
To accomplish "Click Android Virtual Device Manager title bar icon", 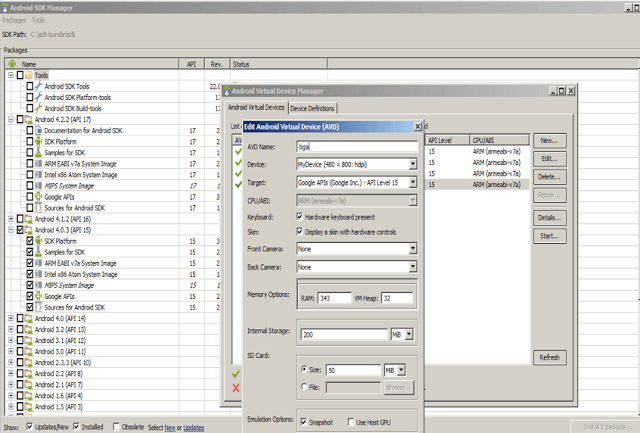I will click(227, 91).
